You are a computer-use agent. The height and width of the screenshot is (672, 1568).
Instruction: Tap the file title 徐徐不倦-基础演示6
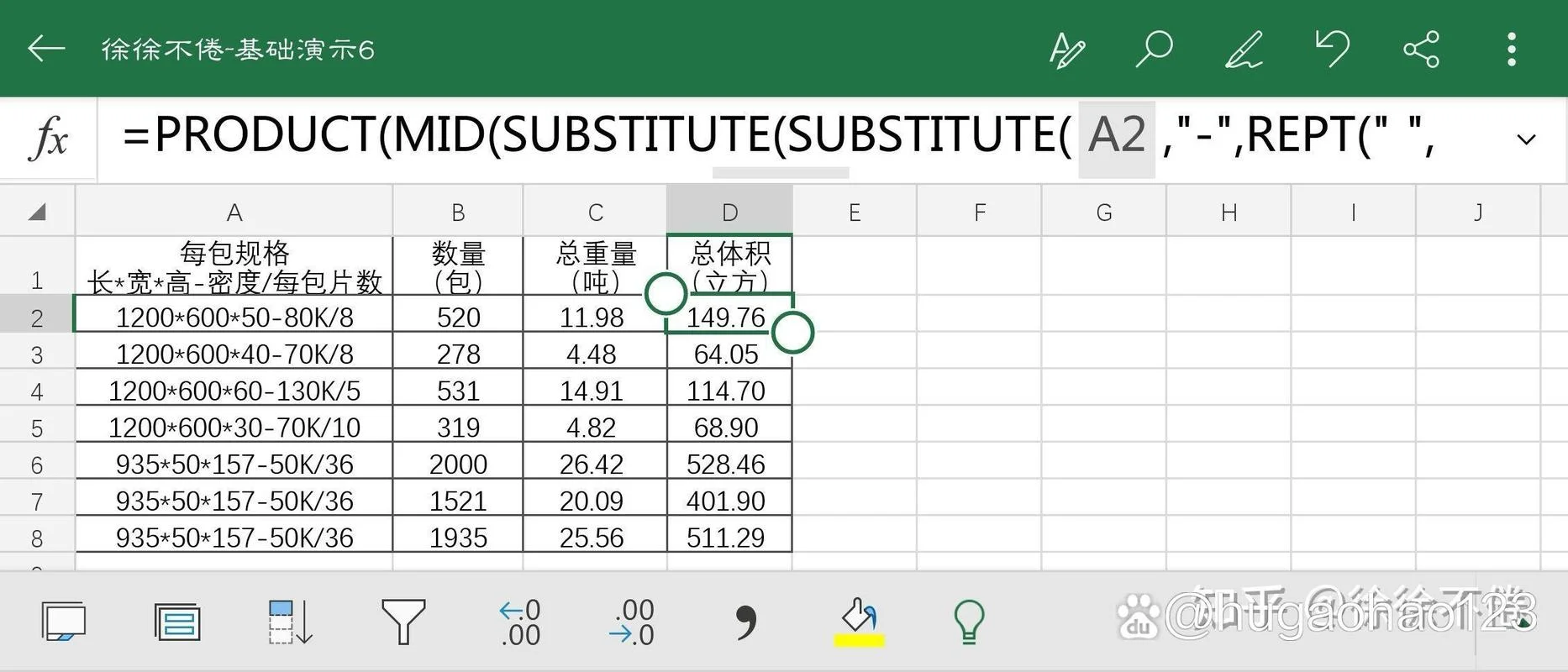[x=238, y=50]
